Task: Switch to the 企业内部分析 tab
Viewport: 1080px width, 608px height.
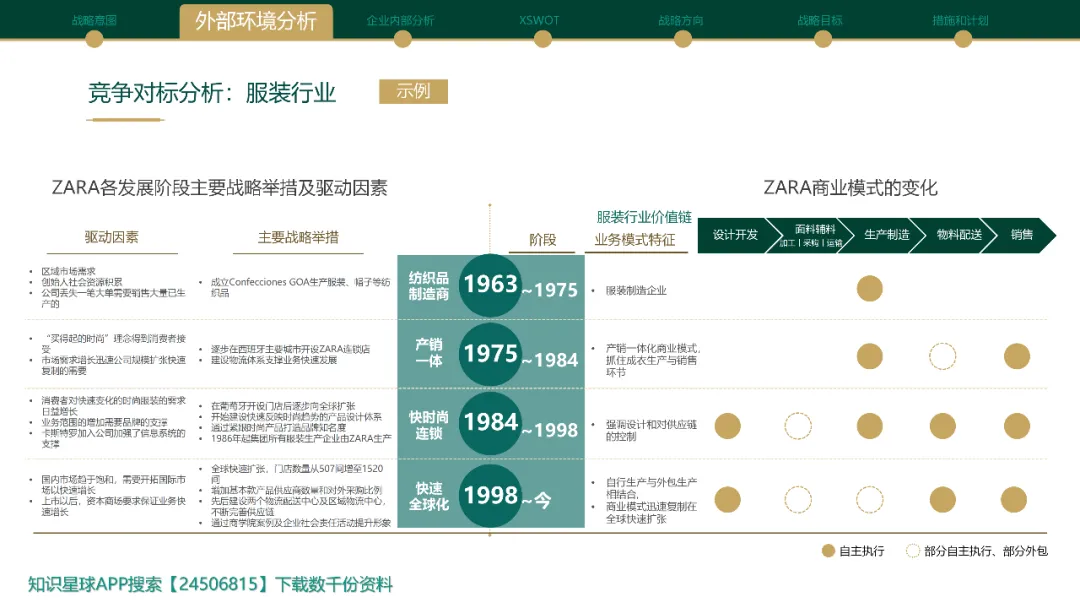Action: (400, 21)
